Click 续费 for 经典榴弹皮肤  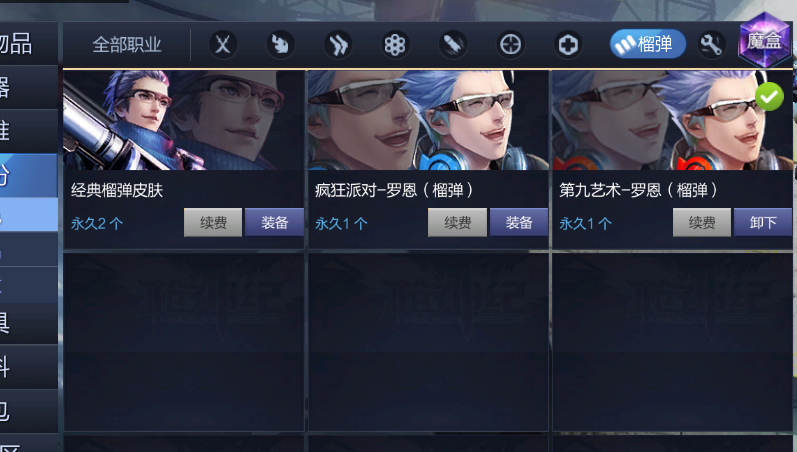(x=213, y=222)
